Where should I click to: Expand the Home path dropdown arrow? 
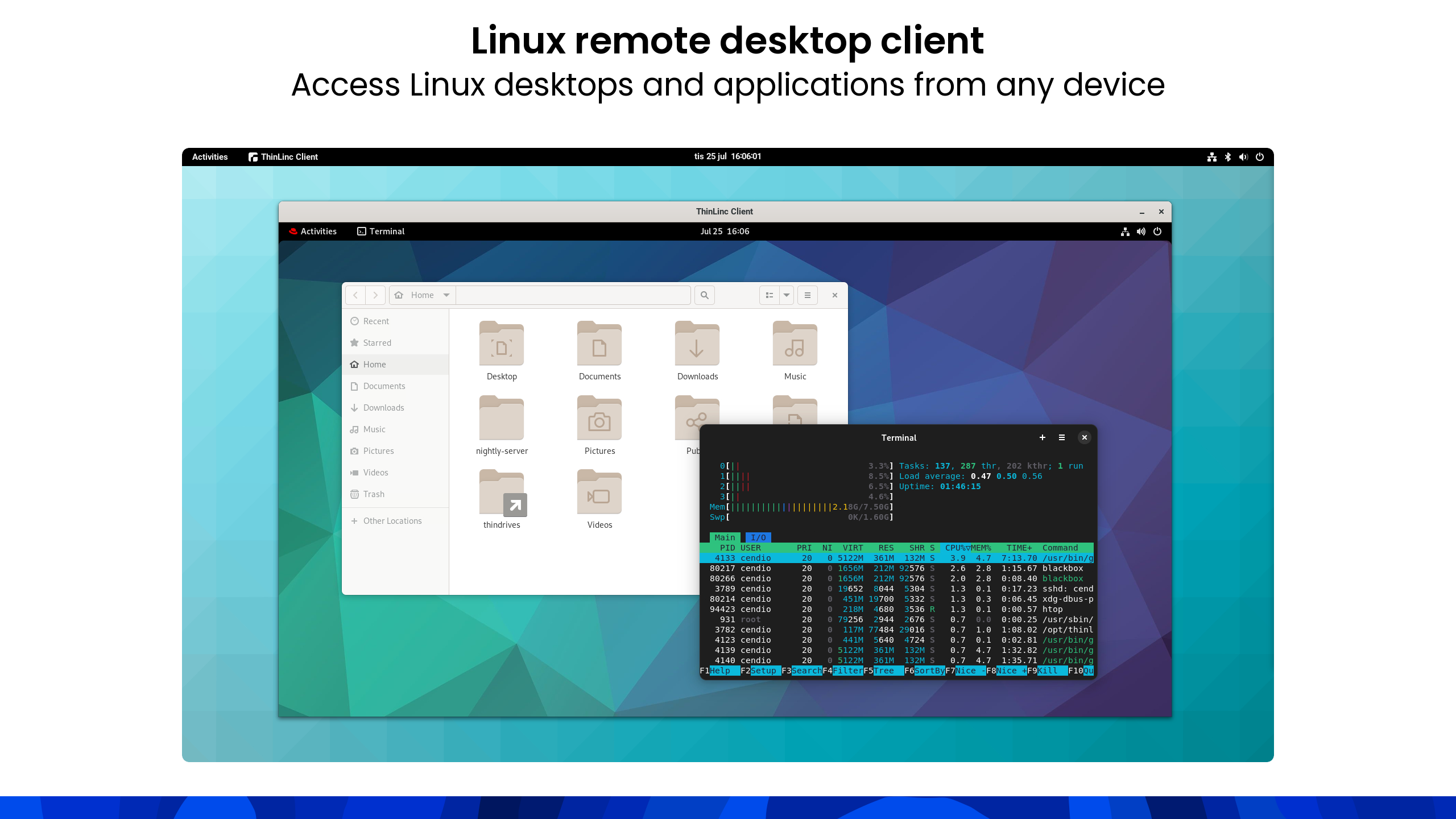coord(446,295)
